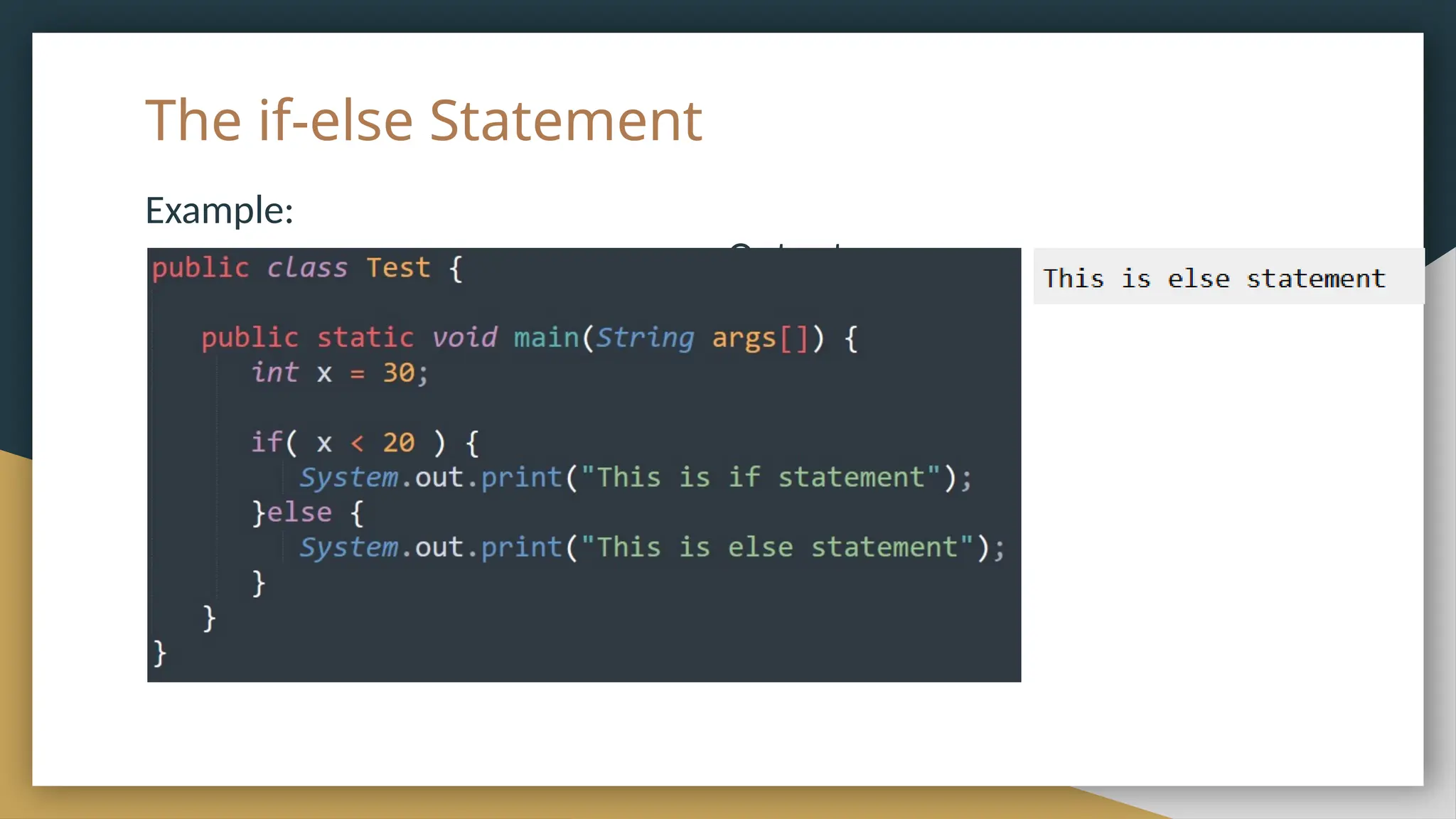Click the 'else' keyword in the code
Screen dimensions: 1456x819
pos(299,512)
